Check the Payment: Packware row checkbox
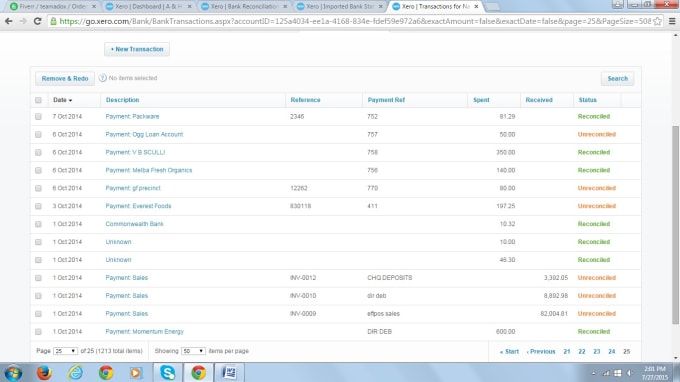The width and height of the screenshot is (680, 382). tap(38, 117)
